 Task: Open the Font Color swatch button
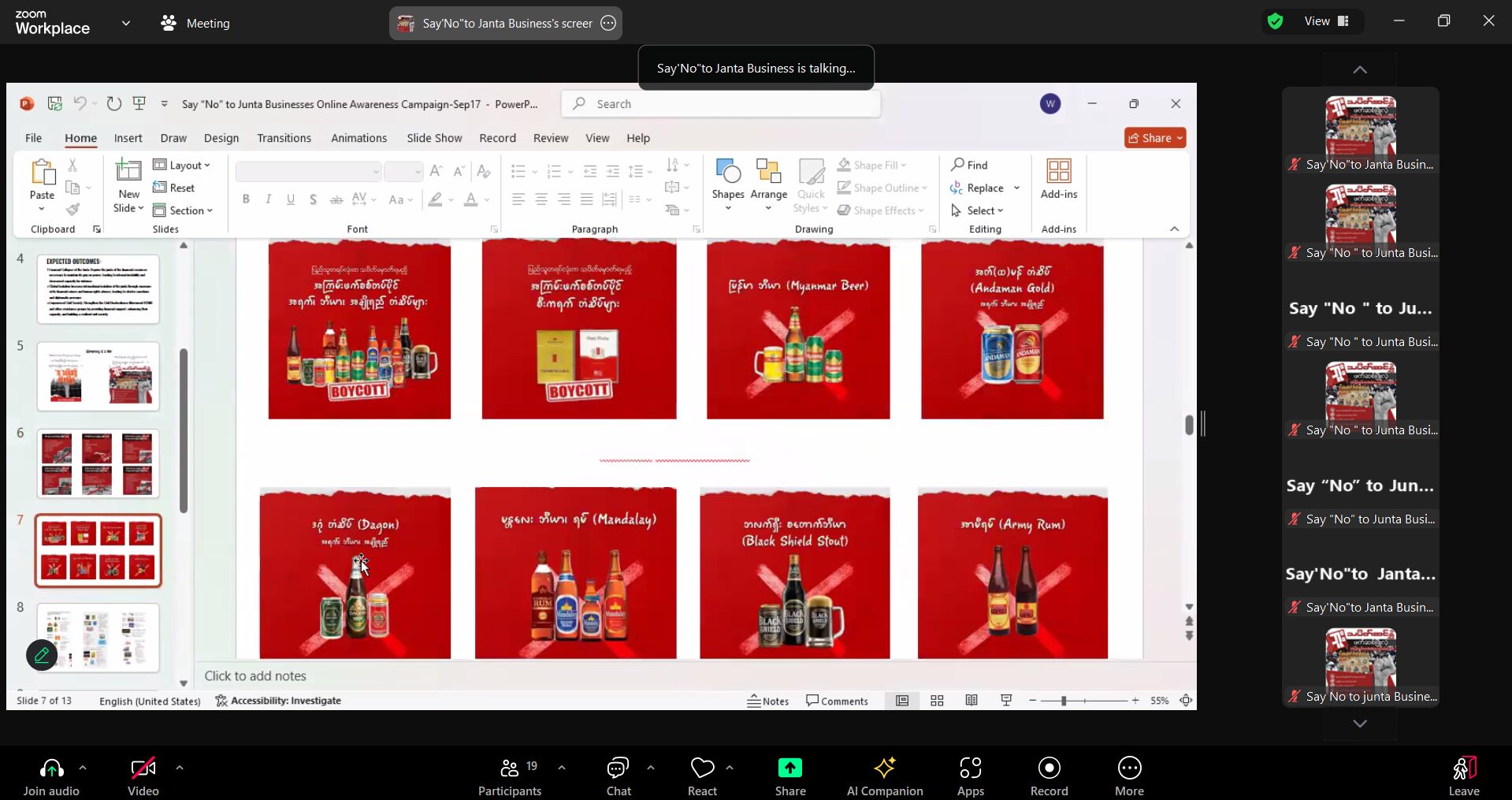pyautogui.click(x=470, y=199)
